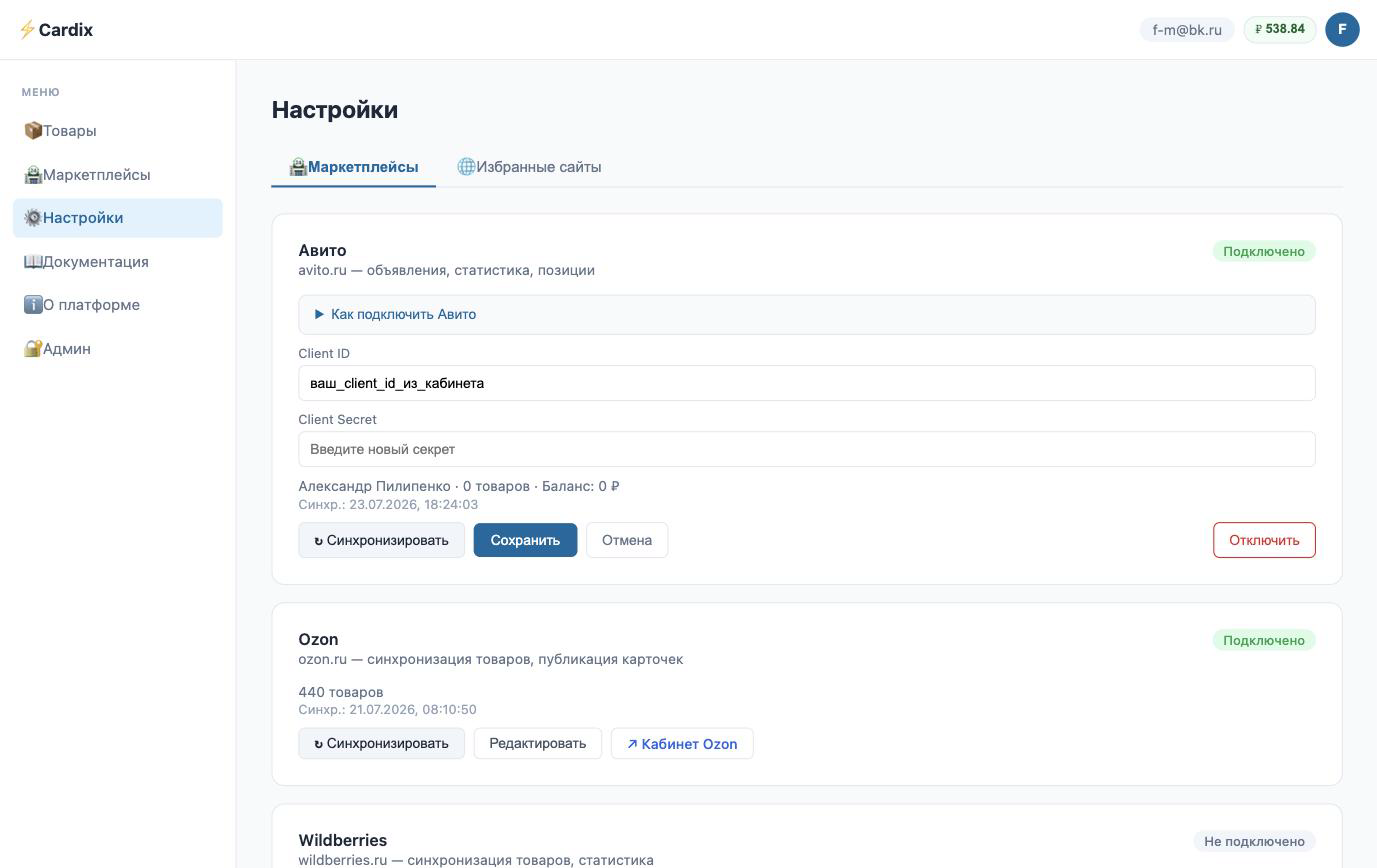Click the lock icon beside Админ
Viewport: 1377px width, 868px height.
tap(32, 349)
